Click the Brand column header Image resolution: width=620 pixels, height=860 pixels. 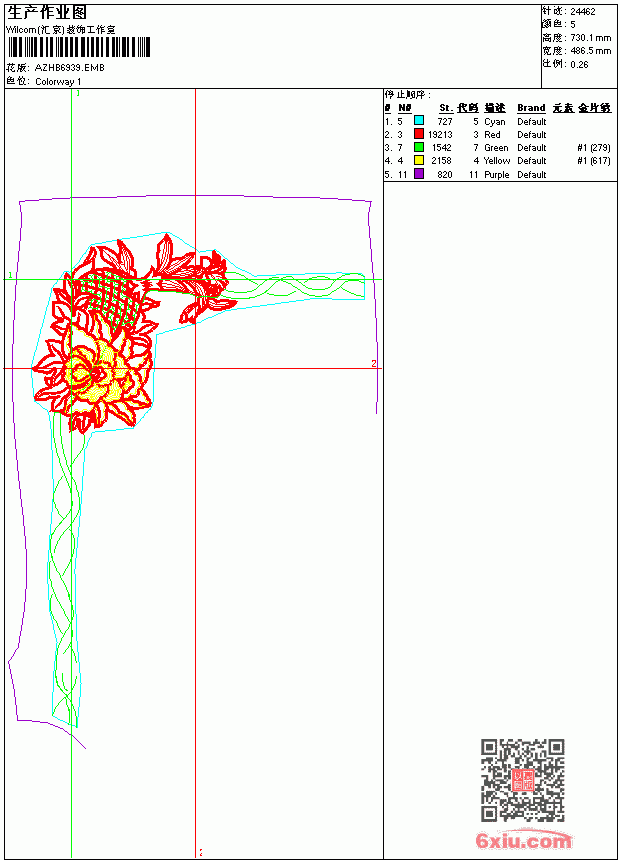pos(531,108)
